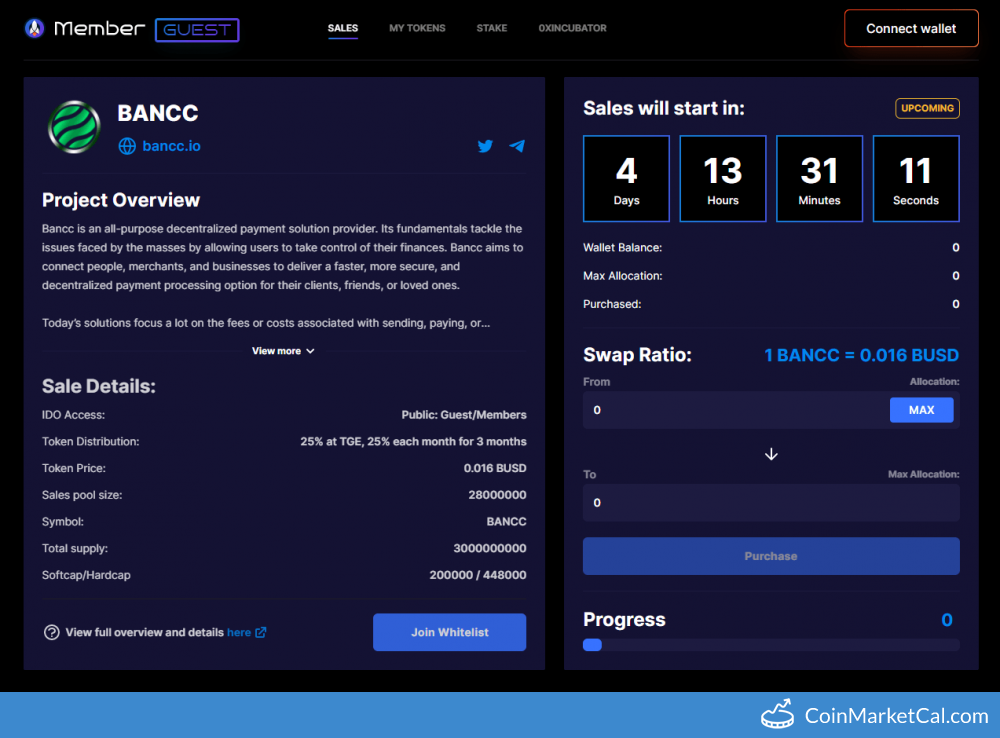Go to the Stake tab
Image resolution: width=1000 pixels, height=738 pixels.
[491, 28]
